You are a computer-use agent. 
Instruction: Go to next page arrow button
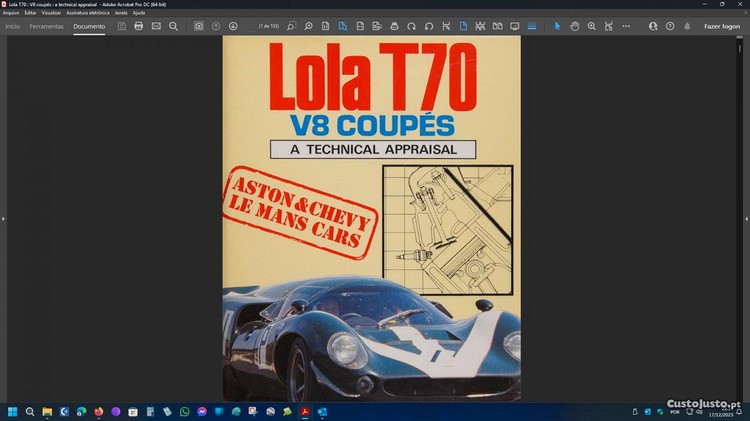pyautogui.click(x=233, y=26)
